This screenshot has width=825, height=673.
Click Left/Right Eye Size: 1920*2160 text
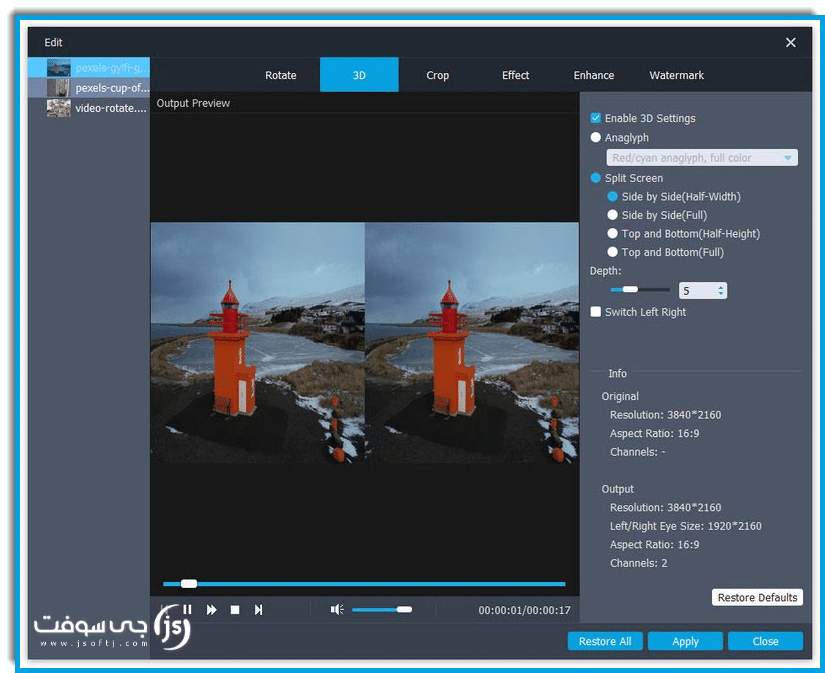pos(686,526)
